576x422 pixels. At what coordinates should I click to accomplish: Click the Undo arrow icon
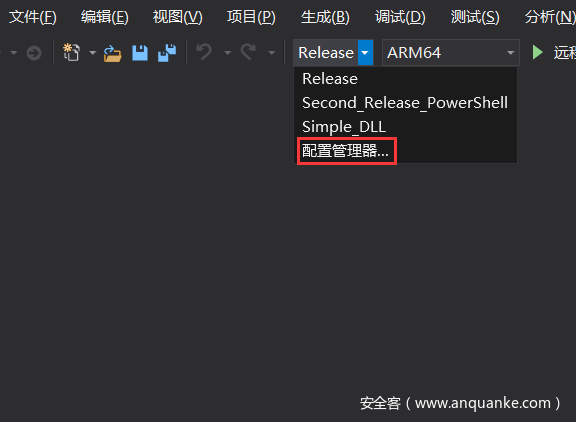coord(204,52)
